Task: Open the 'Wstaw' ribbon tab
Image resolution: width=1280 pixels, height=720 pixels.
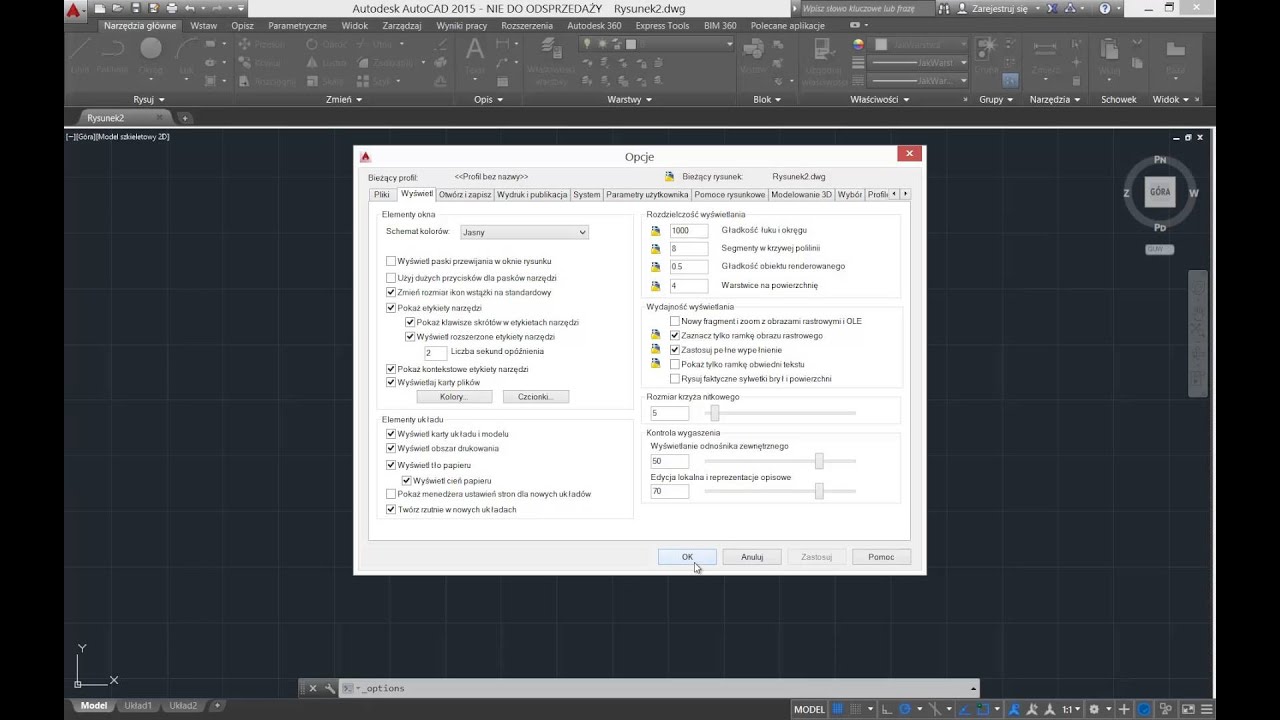Action: click(203, 25)
